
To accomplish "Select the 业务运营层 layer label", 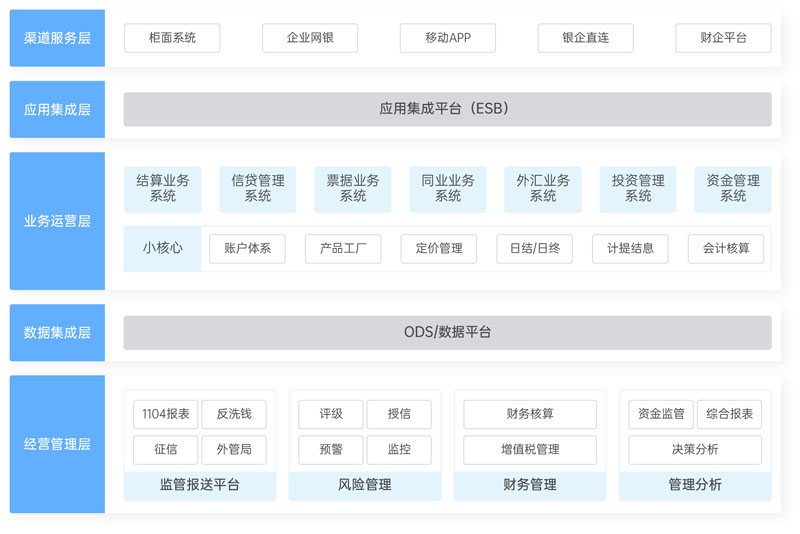I will pos(57,221).
